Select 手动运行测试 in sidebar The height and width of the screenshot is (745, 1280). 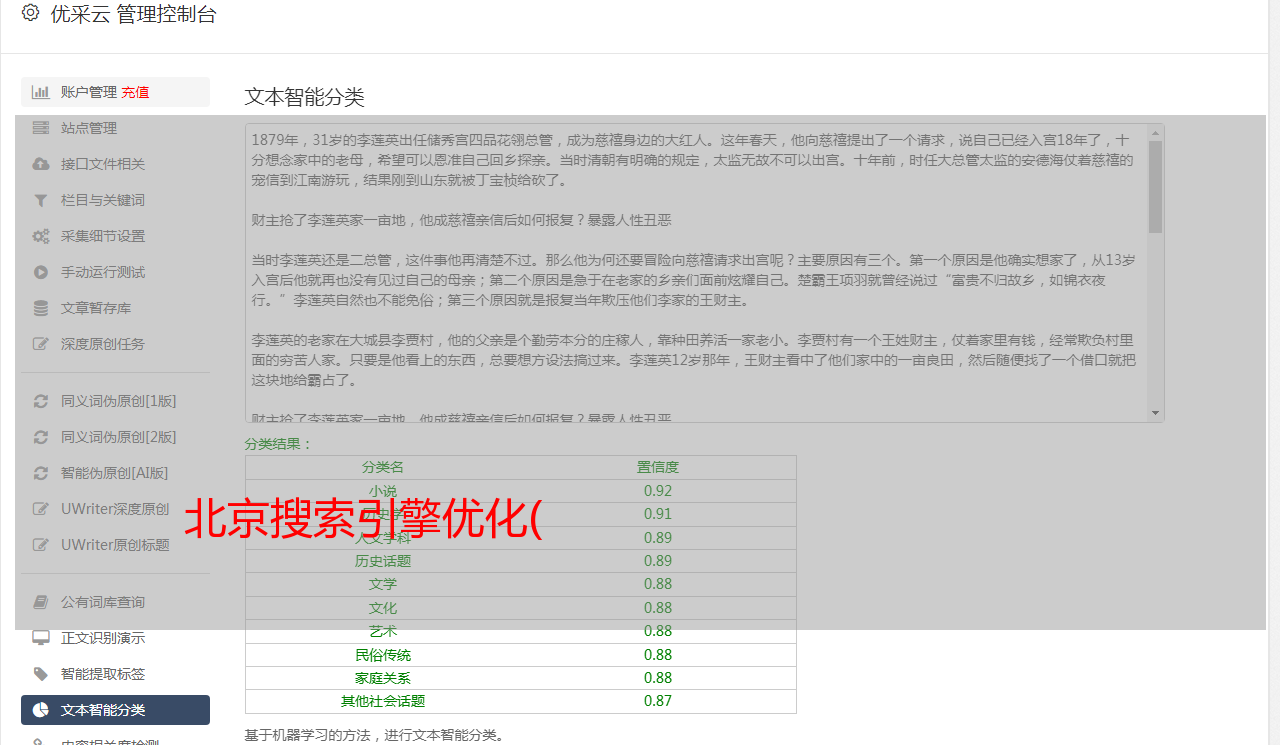click(x=115, y=272)
